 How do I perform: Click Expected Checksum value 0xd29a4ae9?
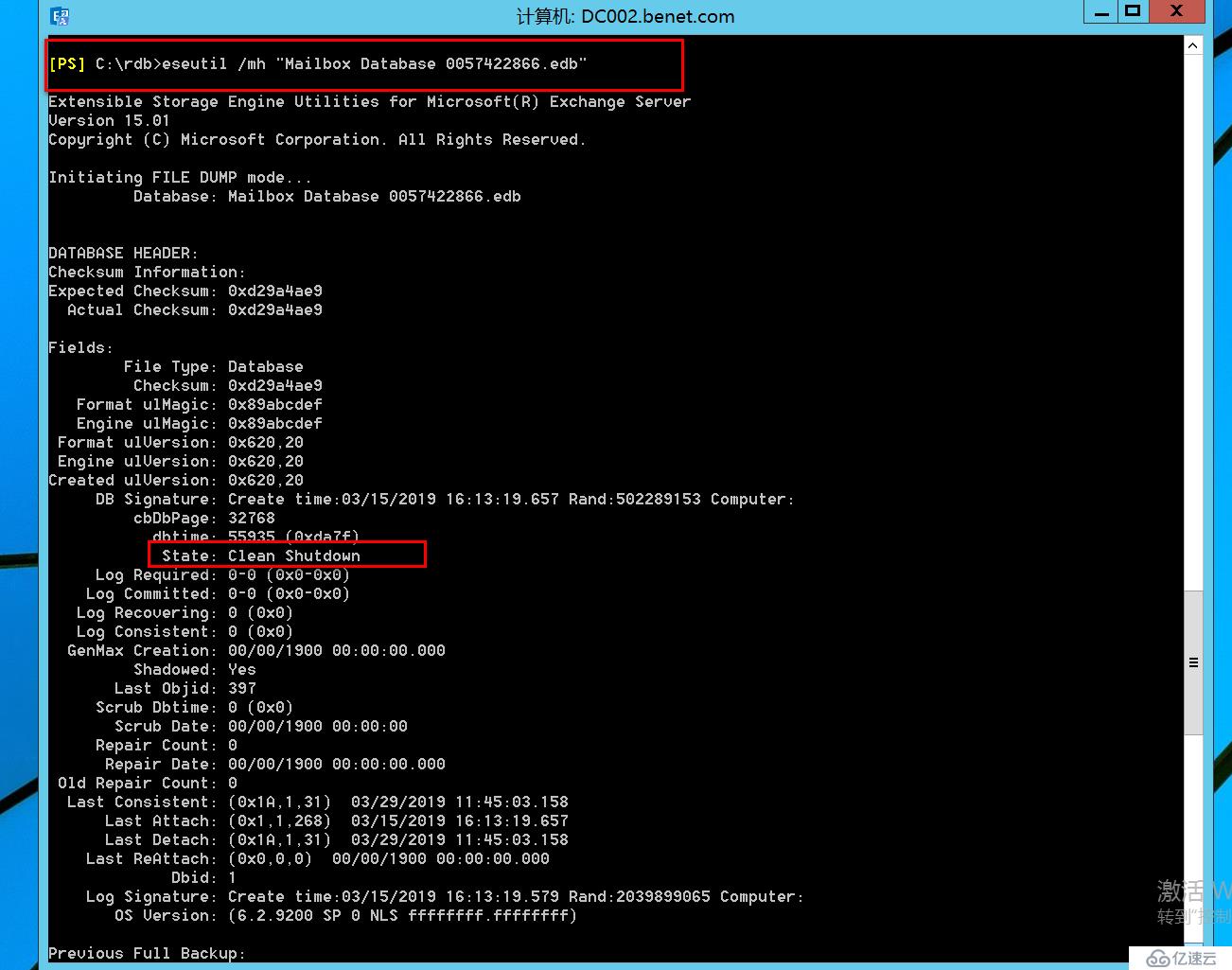[x=275, y=291]
